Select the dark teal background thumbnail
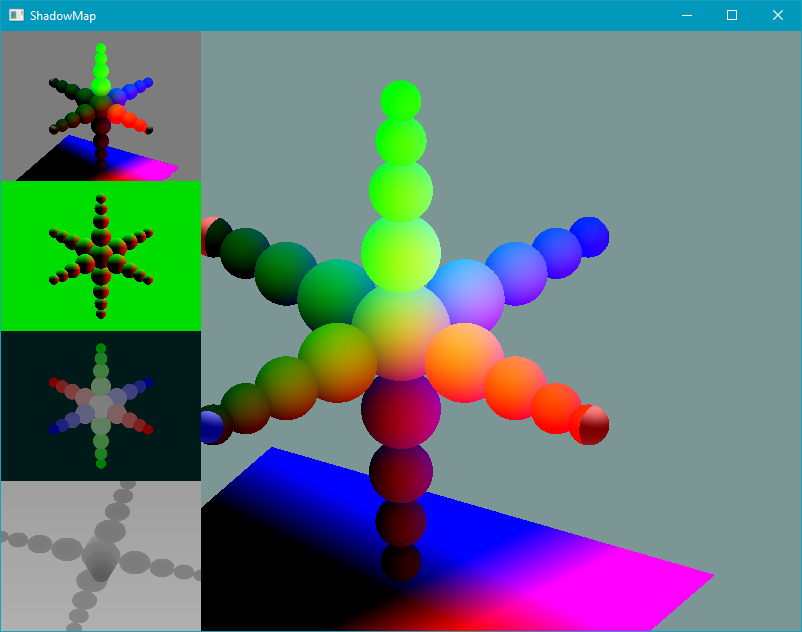Image resolution: width=802 pixels, height=632 pixels. pos(100,406)
